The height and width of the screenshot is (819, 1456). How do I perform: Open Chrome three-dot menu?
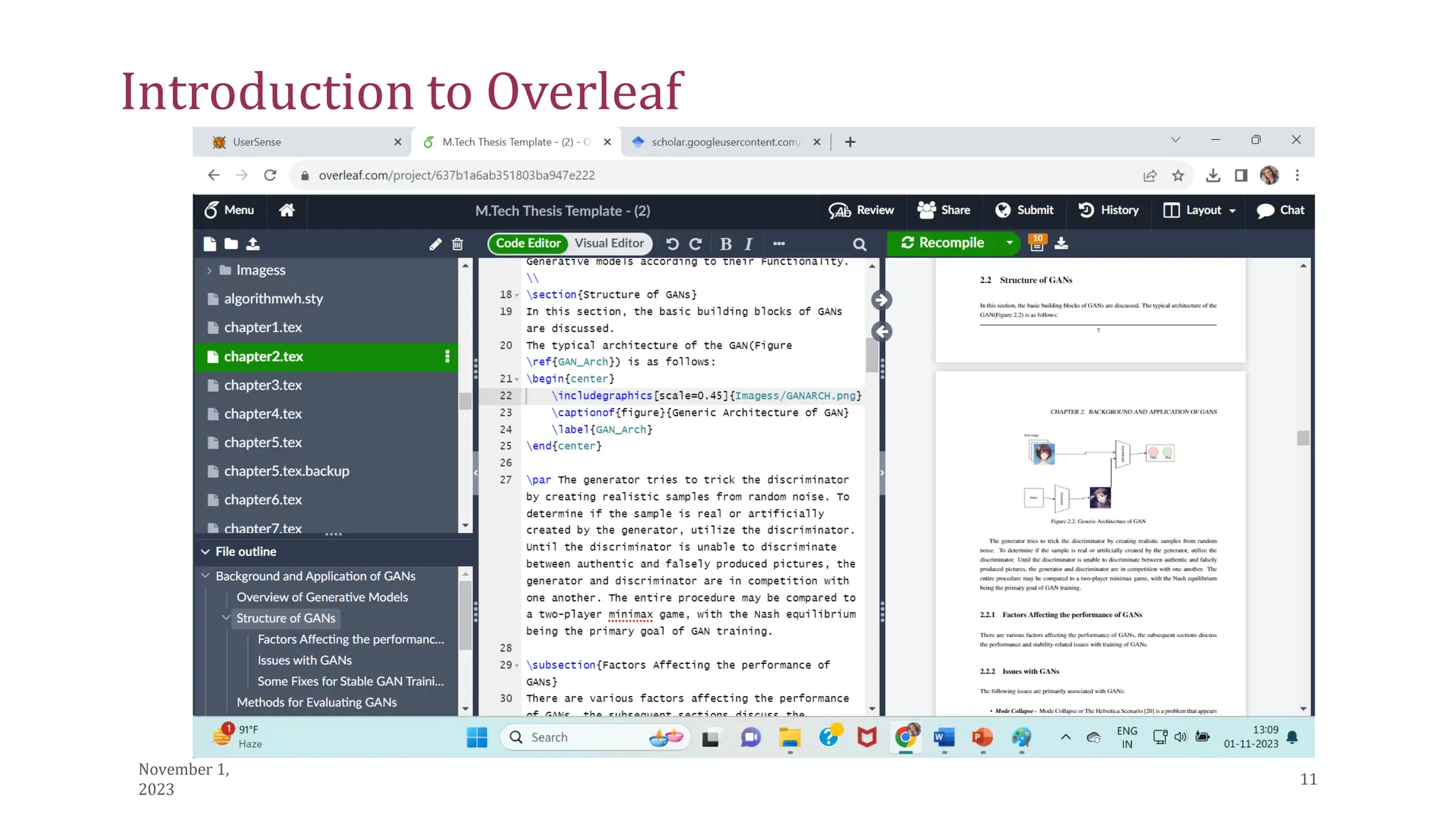click(x=1297, y=176)
